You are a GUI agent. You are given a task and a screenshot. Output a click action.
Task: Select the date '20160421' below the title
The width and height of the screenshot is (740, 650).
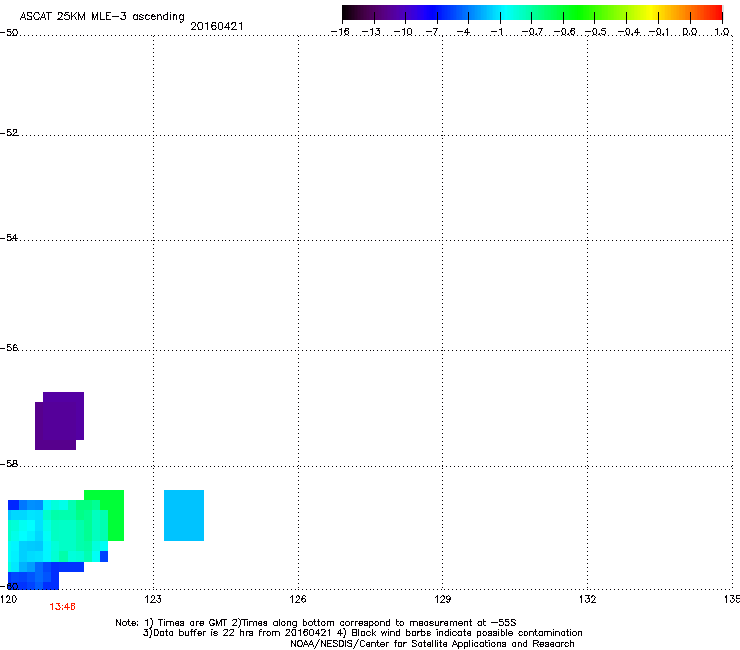point(217,26)
